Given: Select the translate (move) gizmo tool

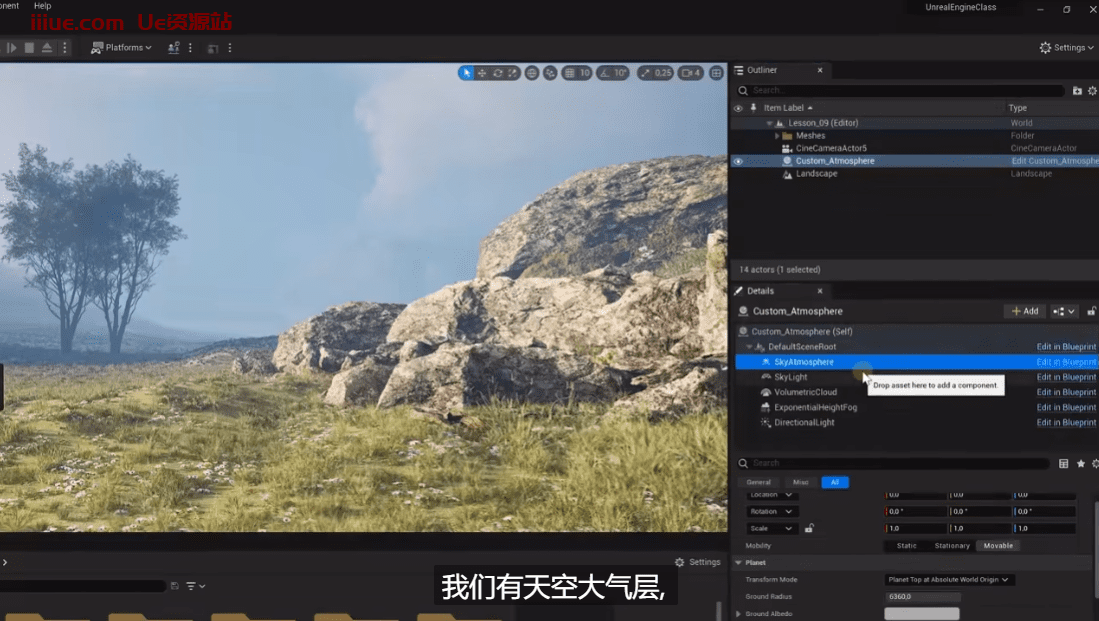Looking at the screenshot, I should pos(482,73).
